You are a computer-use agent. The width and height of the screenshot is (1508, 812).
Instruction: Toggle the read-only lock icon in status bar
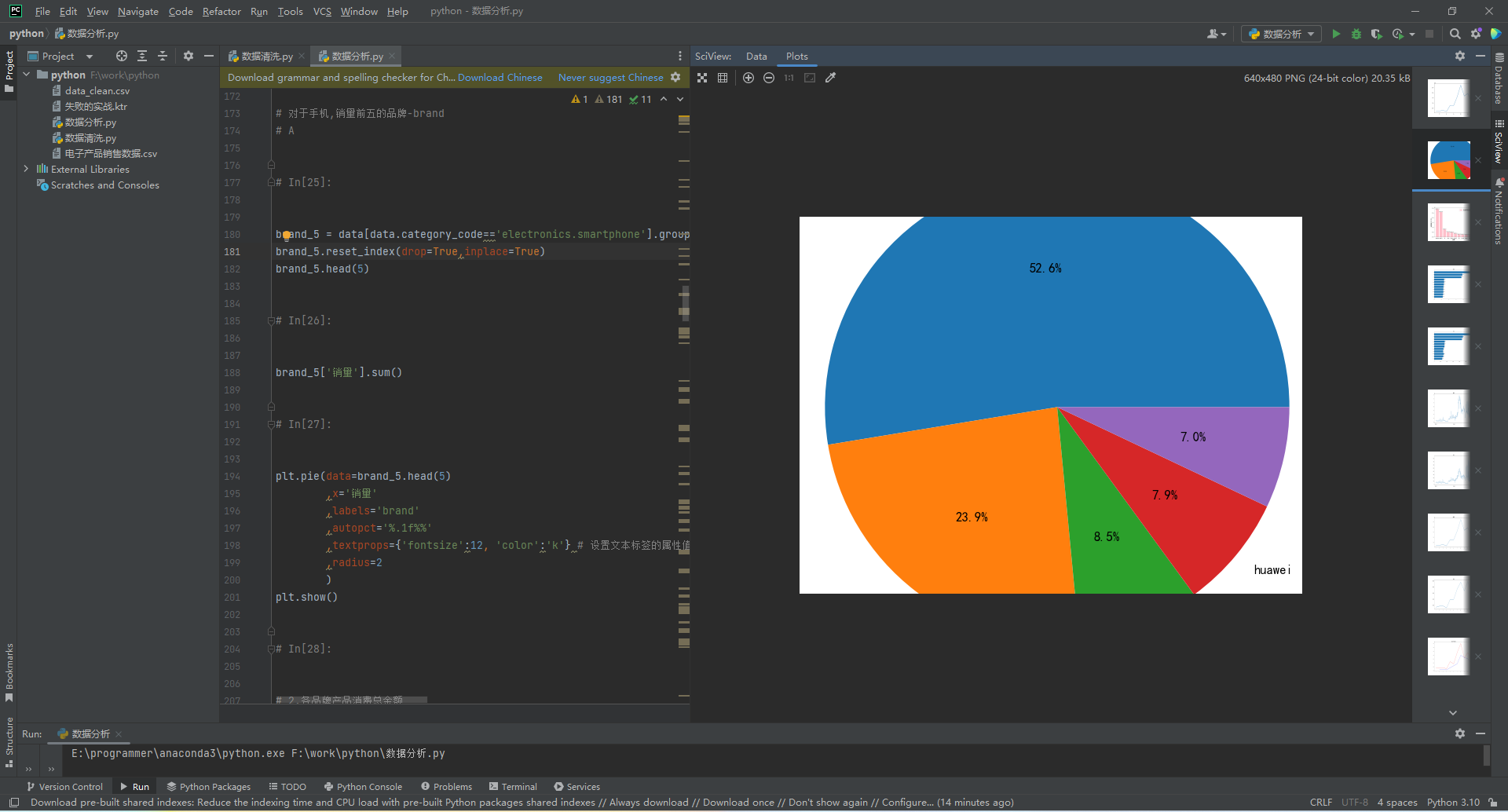[x=1493, y=802]
